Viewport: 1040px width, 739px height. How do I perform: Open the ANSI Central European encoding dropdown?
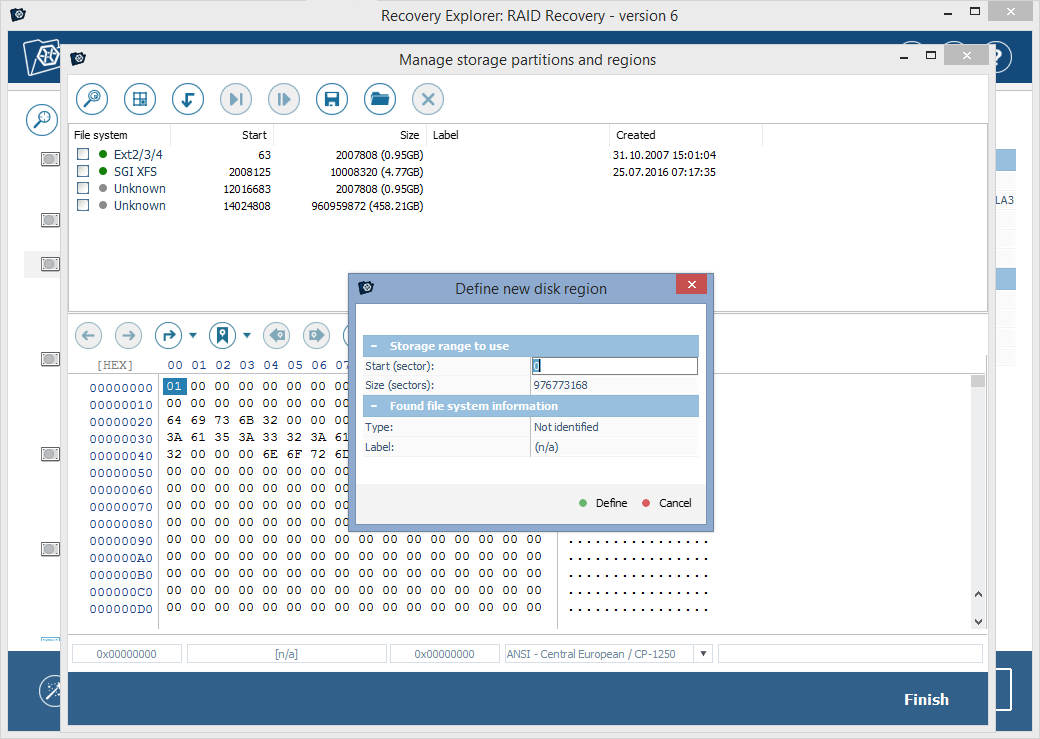point(703,654)
